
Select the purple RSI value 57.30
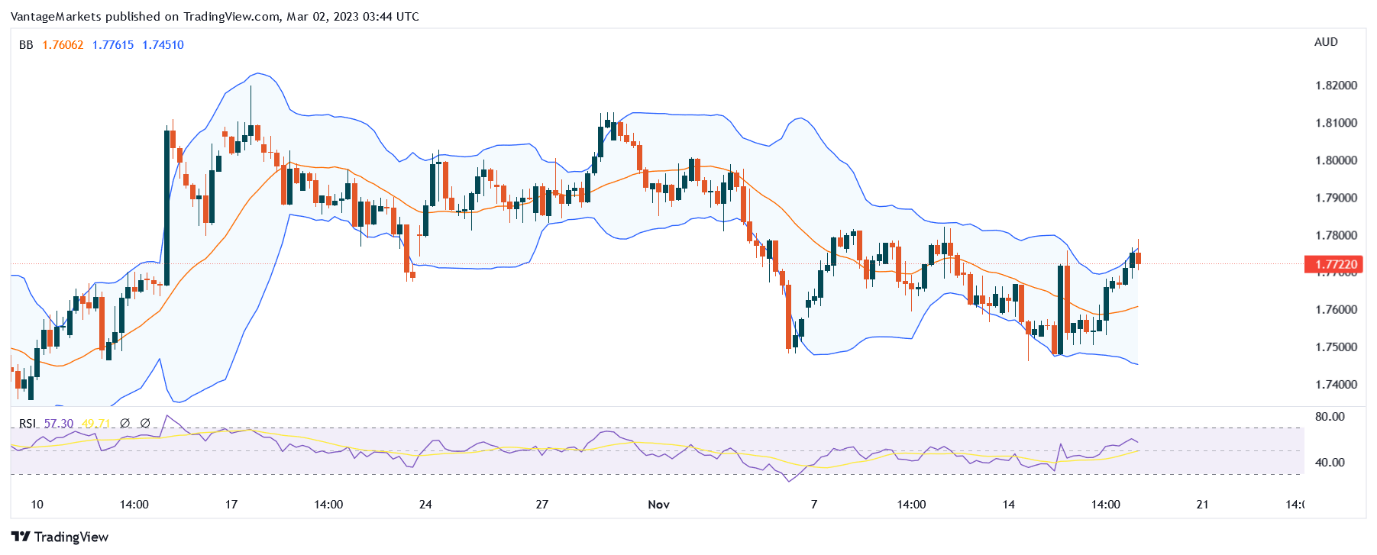tap(59, 424)
